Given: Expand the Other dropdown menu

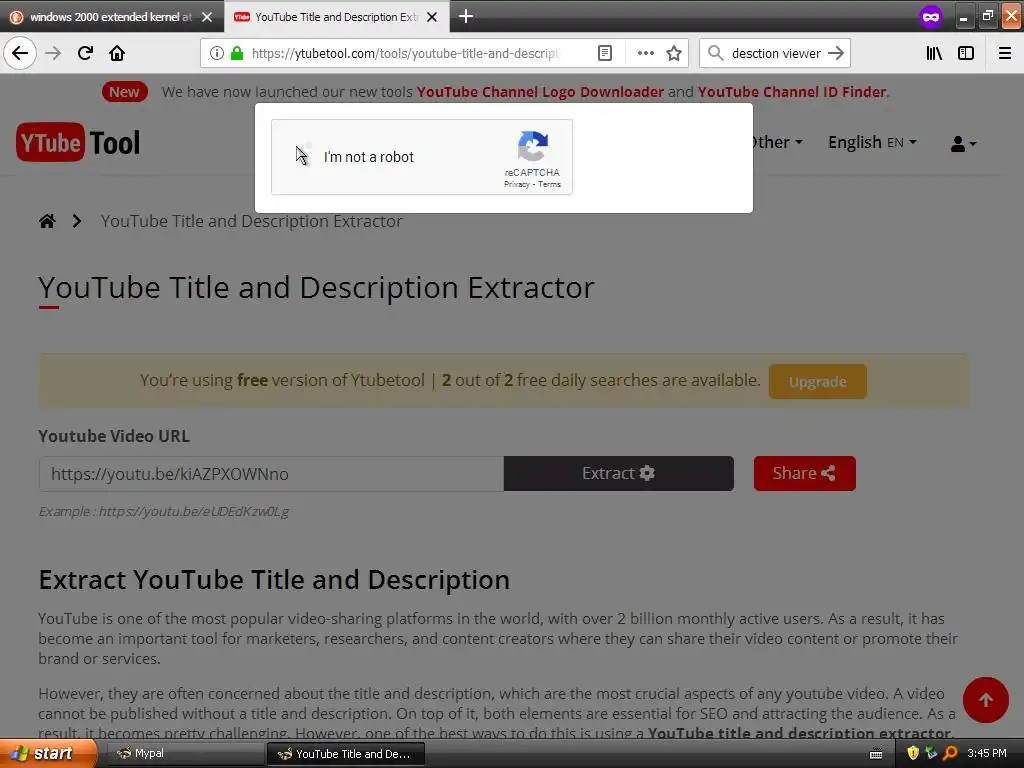Looking at the screenshot, I should (777, 142).
